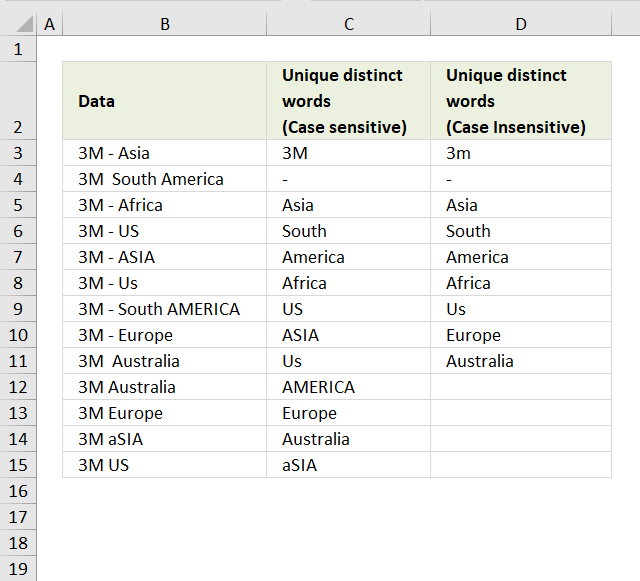The image size is (640, 581).
Task: Select row 1 header
Action: pos(18,49)
